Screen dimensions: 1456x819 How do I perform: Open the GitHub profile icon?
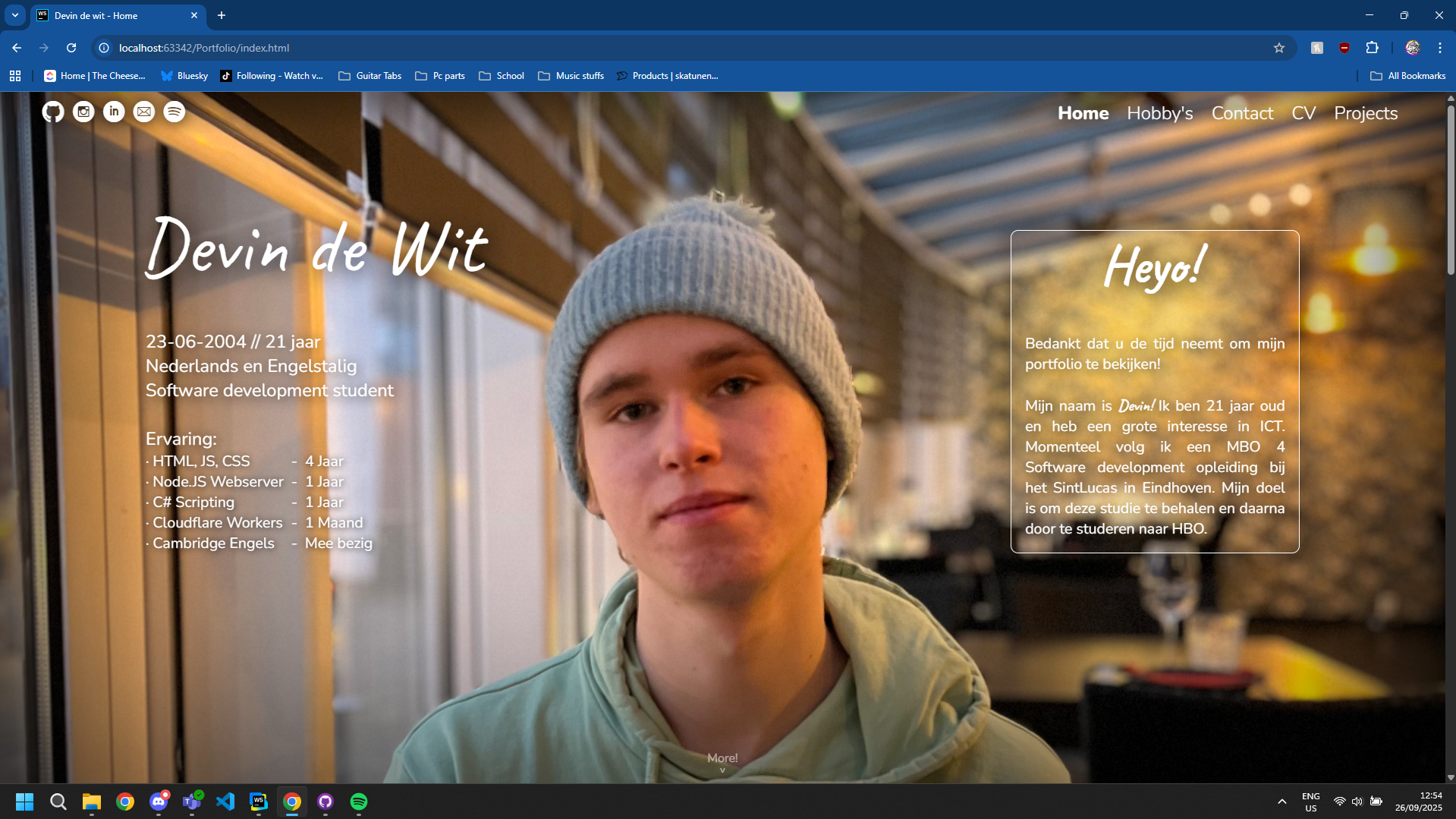52,112
